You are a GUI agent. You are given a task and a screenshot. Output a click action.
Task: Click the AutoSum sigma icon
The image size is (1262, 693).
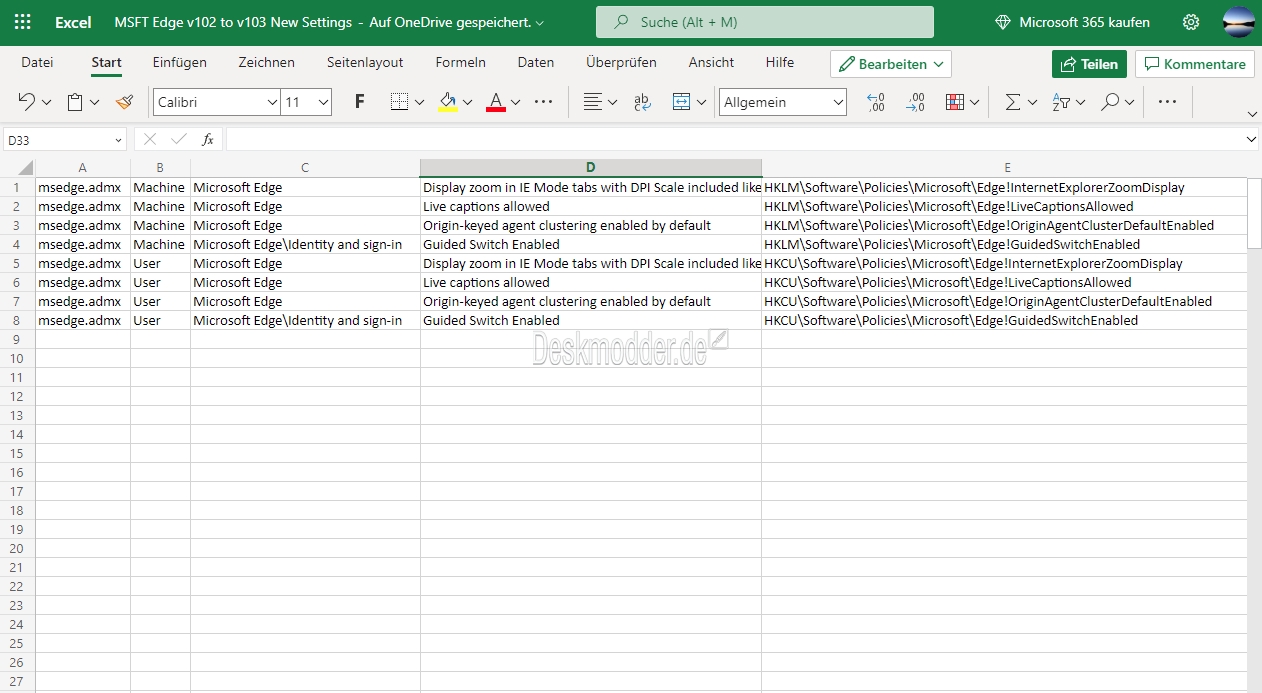(x=1012, y=102)
